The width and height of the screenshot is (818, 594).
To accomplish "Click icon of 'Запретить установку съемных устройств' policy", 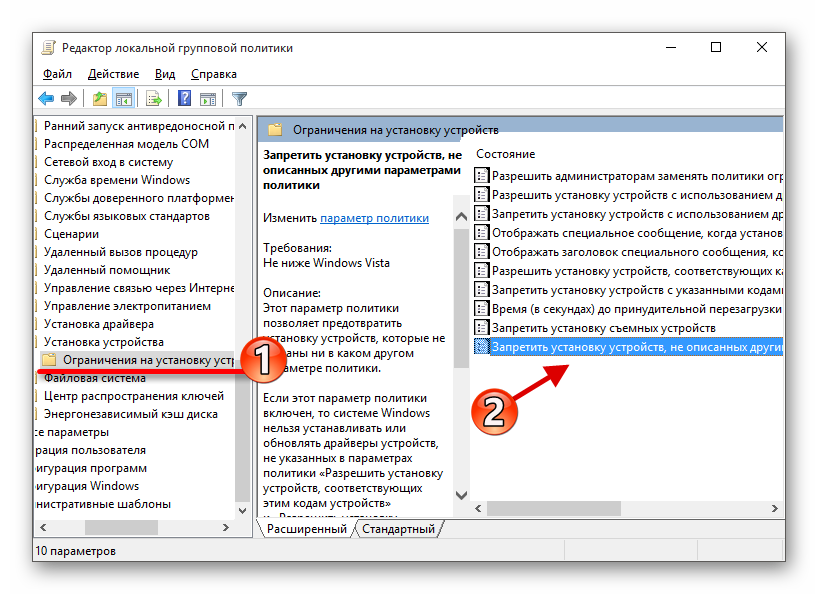I will click(482, 328).
